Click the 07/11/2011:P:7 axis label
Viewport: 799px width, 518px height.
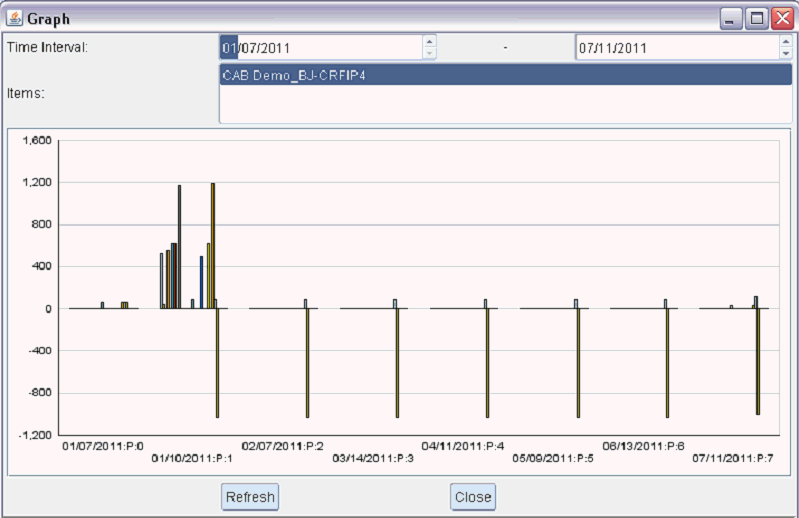[x=733, y=458]
